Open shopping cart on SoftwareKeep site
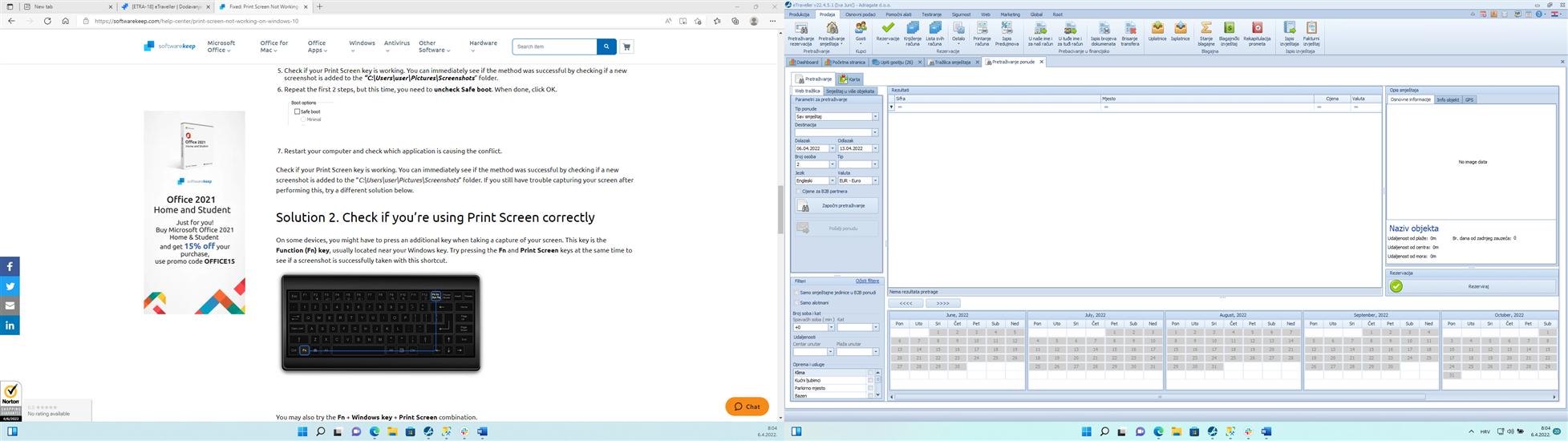This screenshot has width=1568, height=441. coord(626,47)
